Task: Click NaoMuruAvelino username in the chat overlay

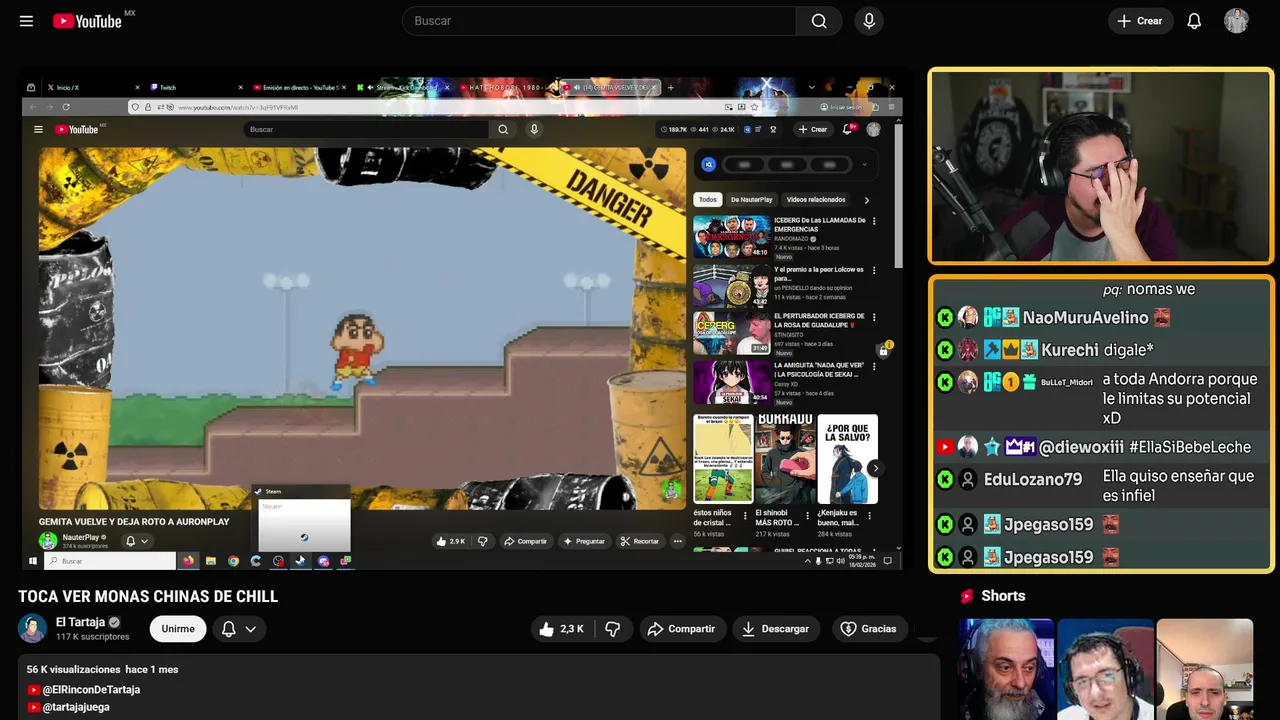Action: tap(1085, 318)
